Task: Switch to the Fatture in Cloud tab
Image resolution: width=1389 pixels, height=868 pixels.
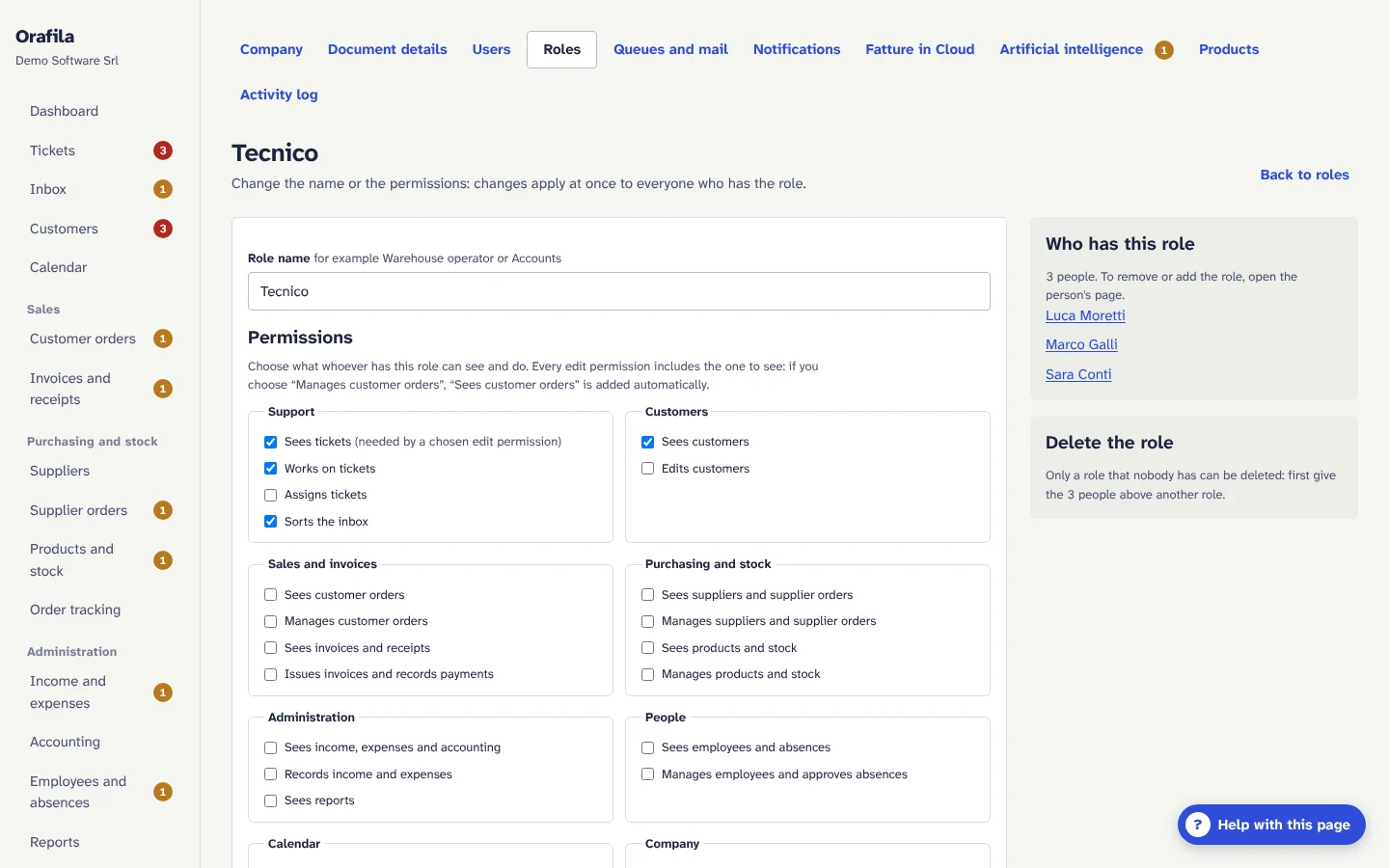Action: point(919,49)
